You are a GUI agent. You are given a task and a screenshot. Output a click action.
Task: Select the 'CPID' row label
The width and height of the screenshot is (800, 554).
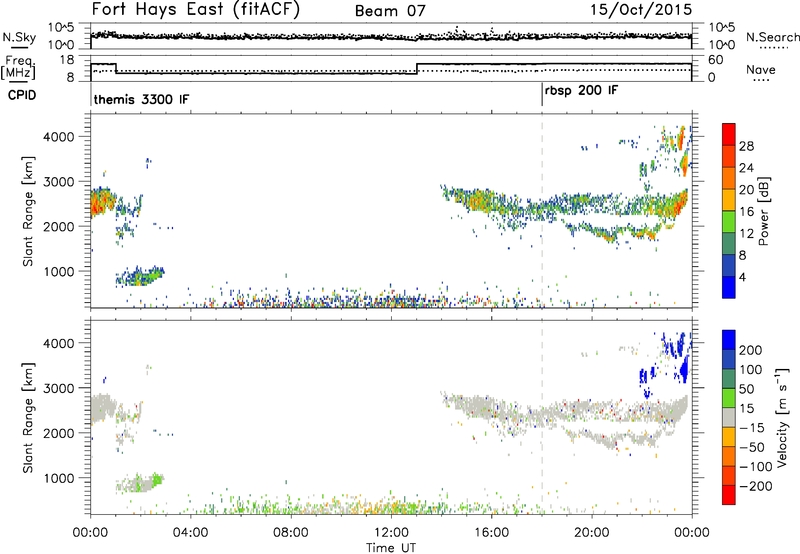(x=22, y=95)
